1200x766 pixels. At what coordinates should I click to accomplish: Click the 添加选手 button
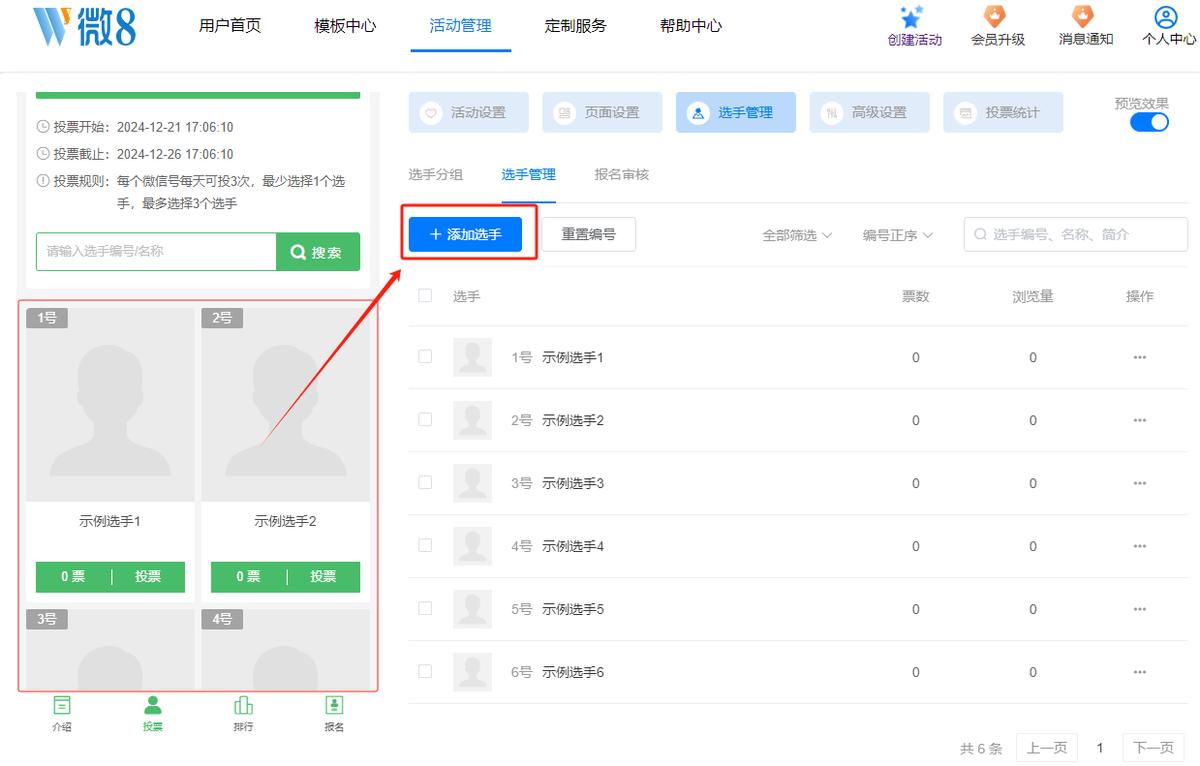click(465, 234)
